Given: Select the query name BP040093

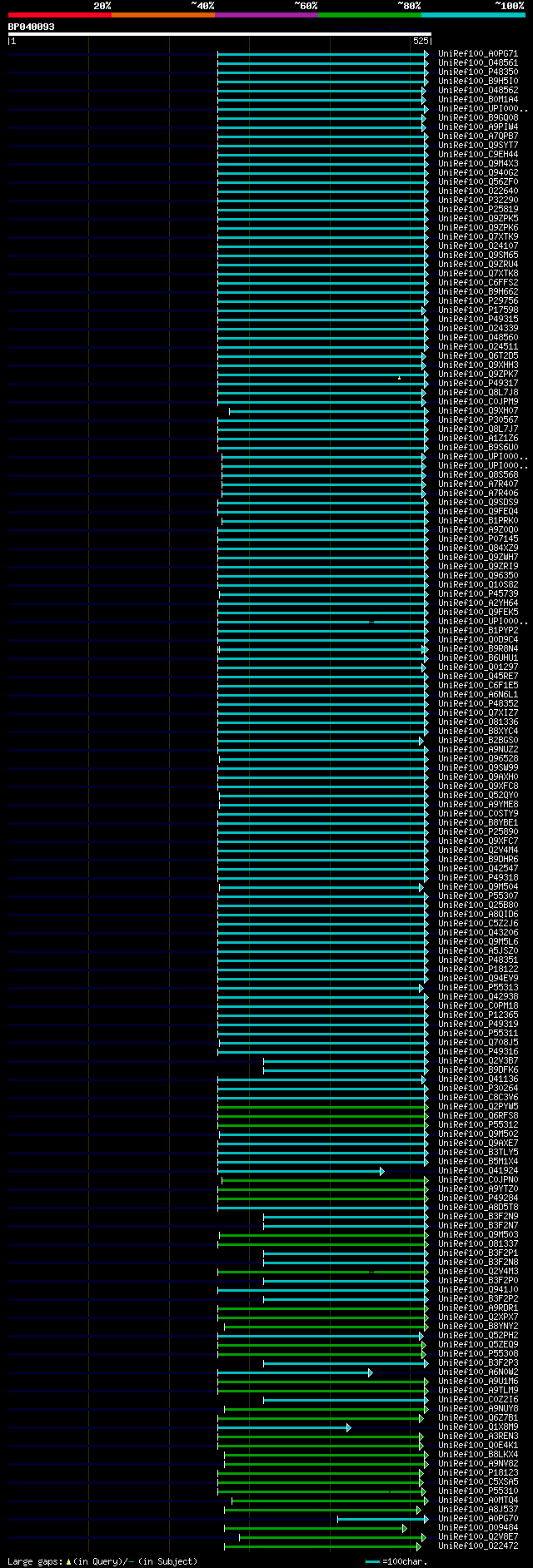Looking at the screenshot, I should click(32, 27).
